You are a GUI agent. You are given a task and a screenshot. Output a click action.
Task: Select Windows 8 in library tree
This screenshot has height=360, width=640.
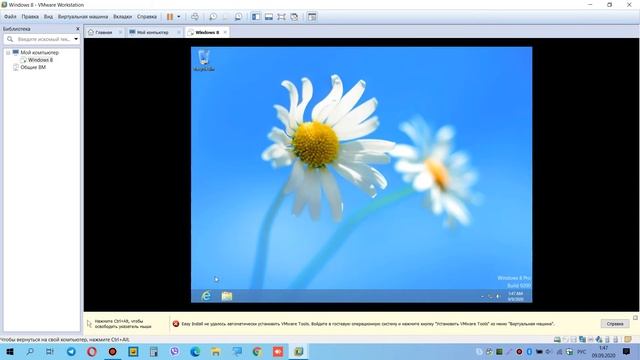(40, 60)
